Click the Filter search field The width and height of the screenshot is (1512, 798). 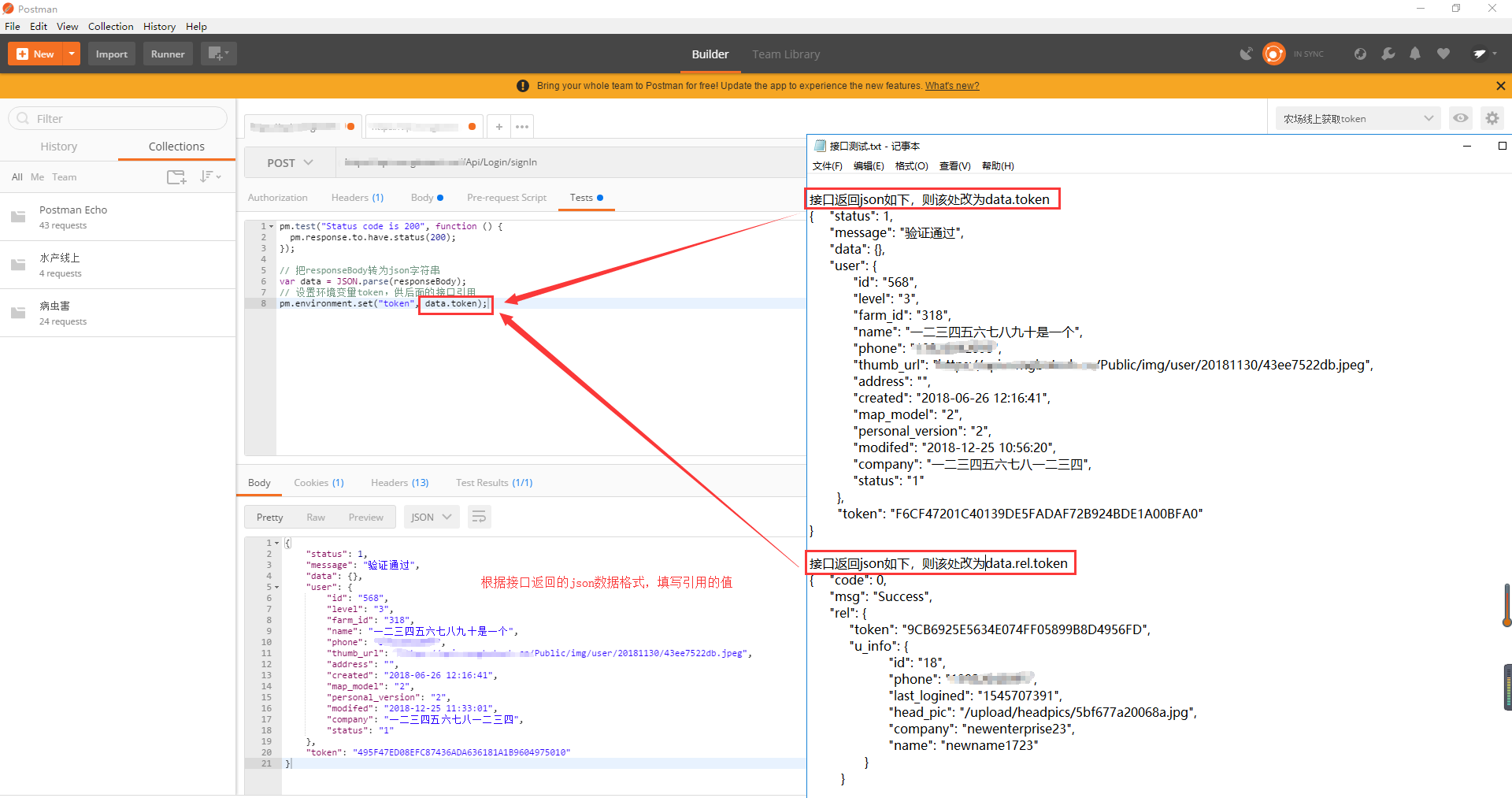tap(118, 118)
